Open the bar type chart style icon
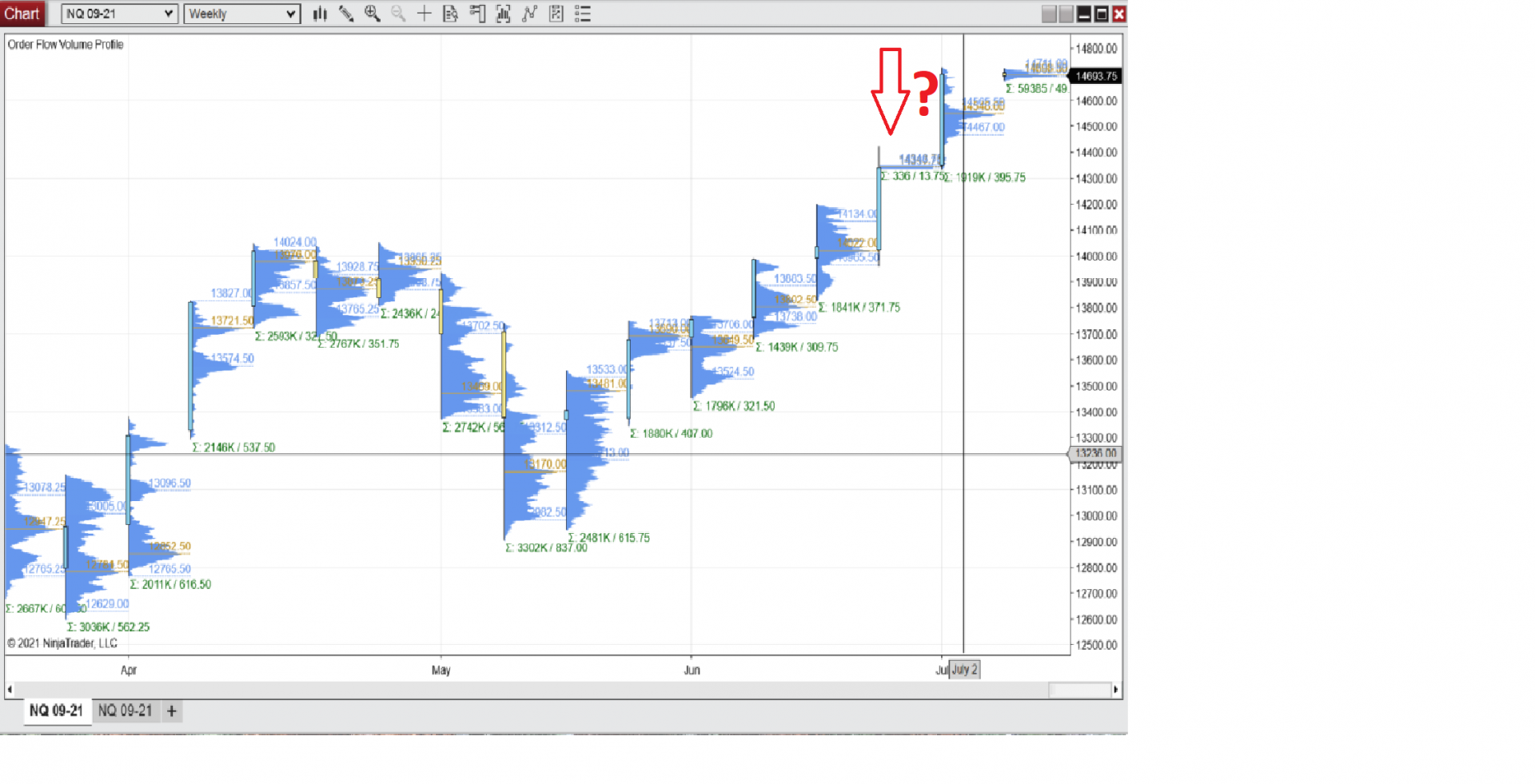This screenshot has width=1535, height=784. coord(320,14)
